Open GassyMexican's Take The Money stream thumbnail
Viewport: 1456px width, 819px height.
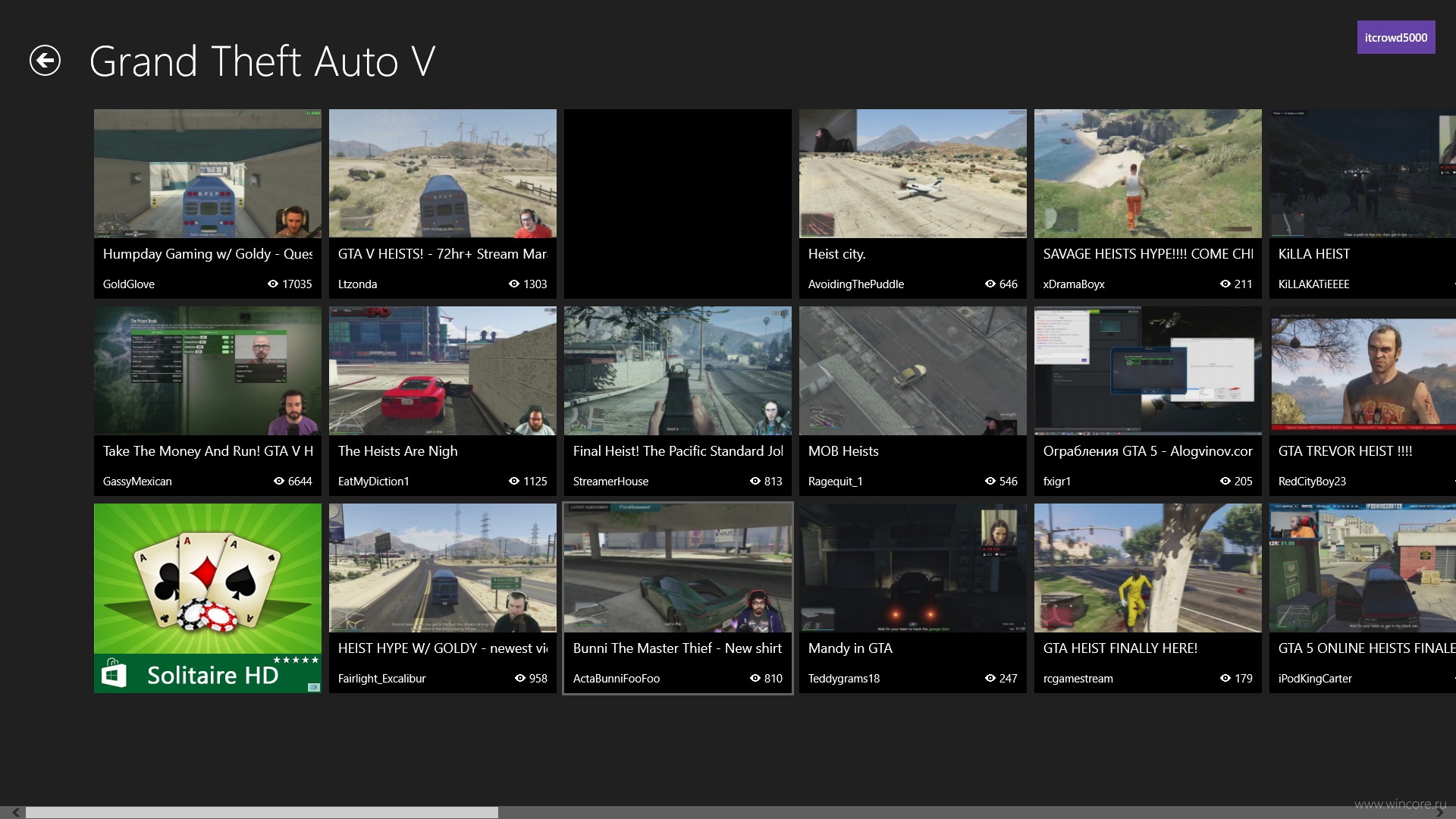[208, 371]
